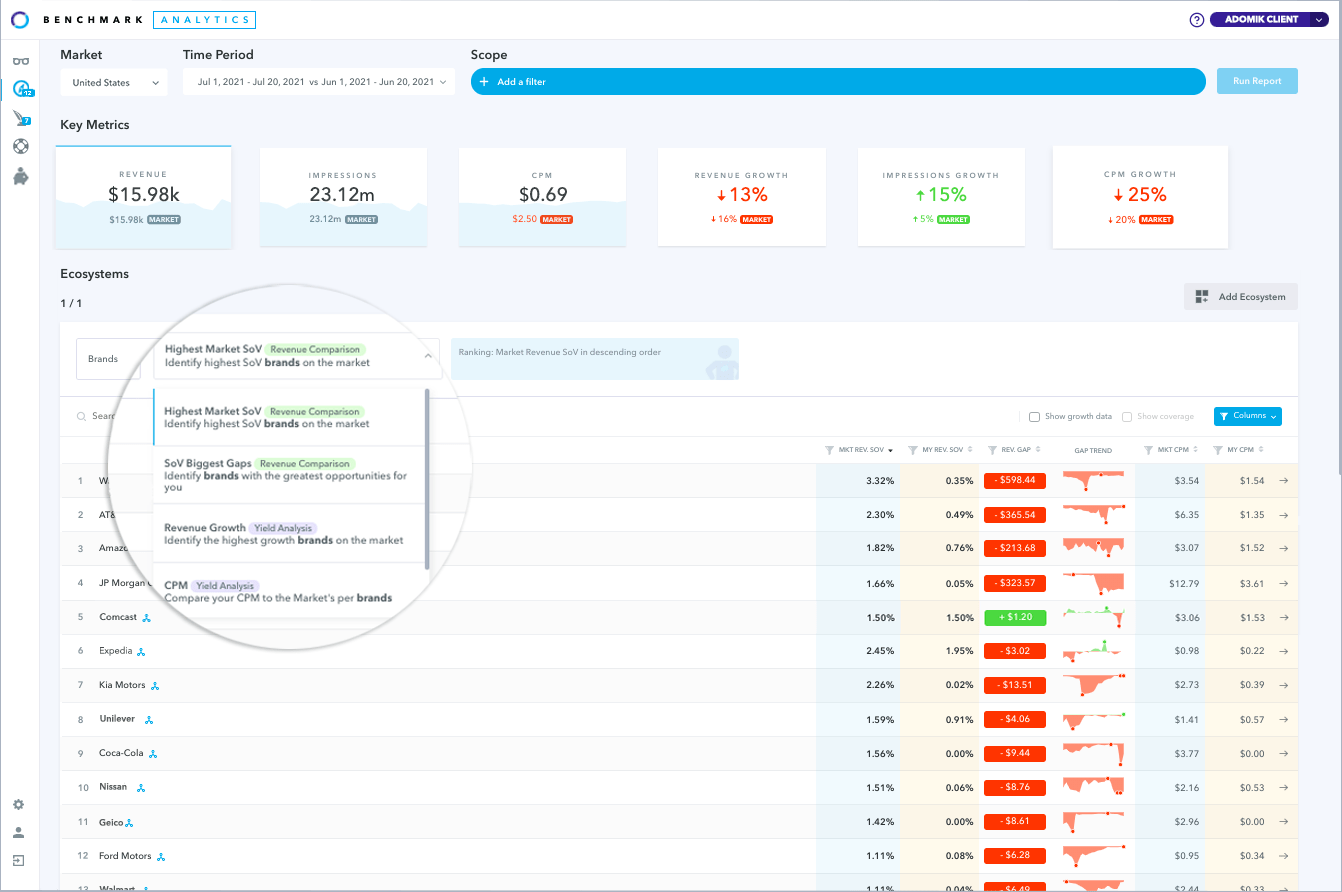Click the ecosystem icon next to Kia Motors

pyautogui.click(x=155, y=685)
